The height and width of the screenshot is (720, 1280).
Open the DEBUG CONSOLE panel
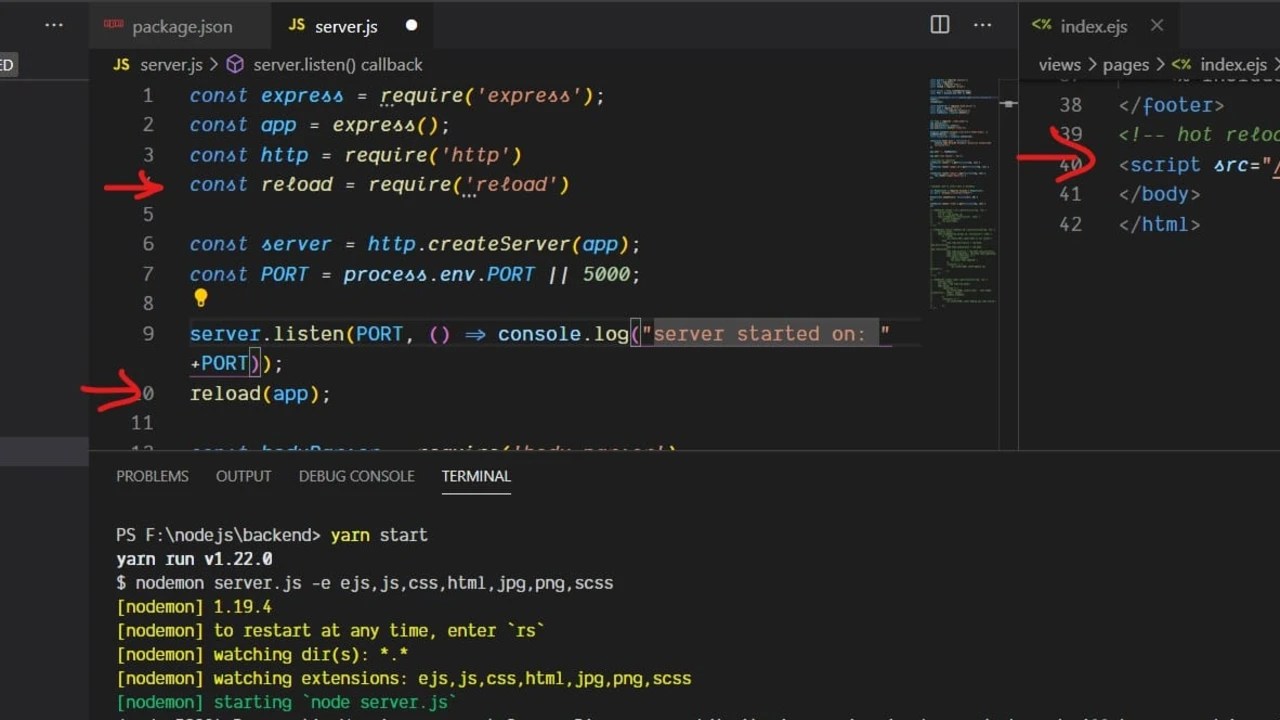point(356,477)
